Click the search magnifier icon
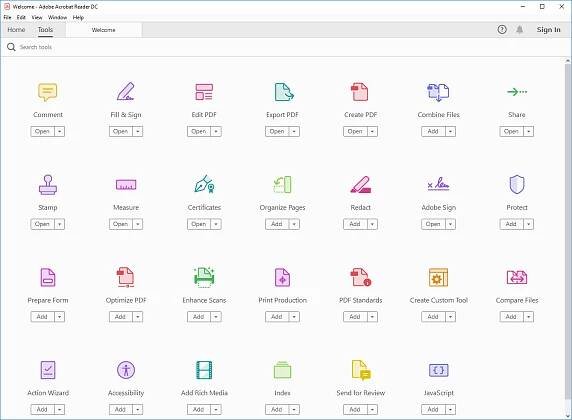 pyautogui.click(x=11, y=47)
